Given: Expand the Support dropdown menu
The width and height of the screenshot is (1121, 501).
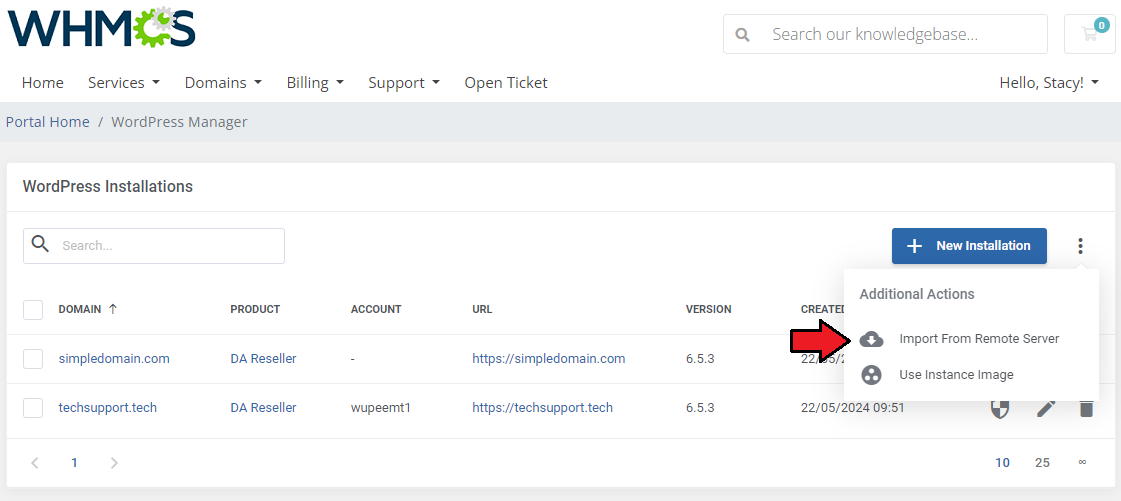Looking at the screenshot, I should (x=404, y=83).
